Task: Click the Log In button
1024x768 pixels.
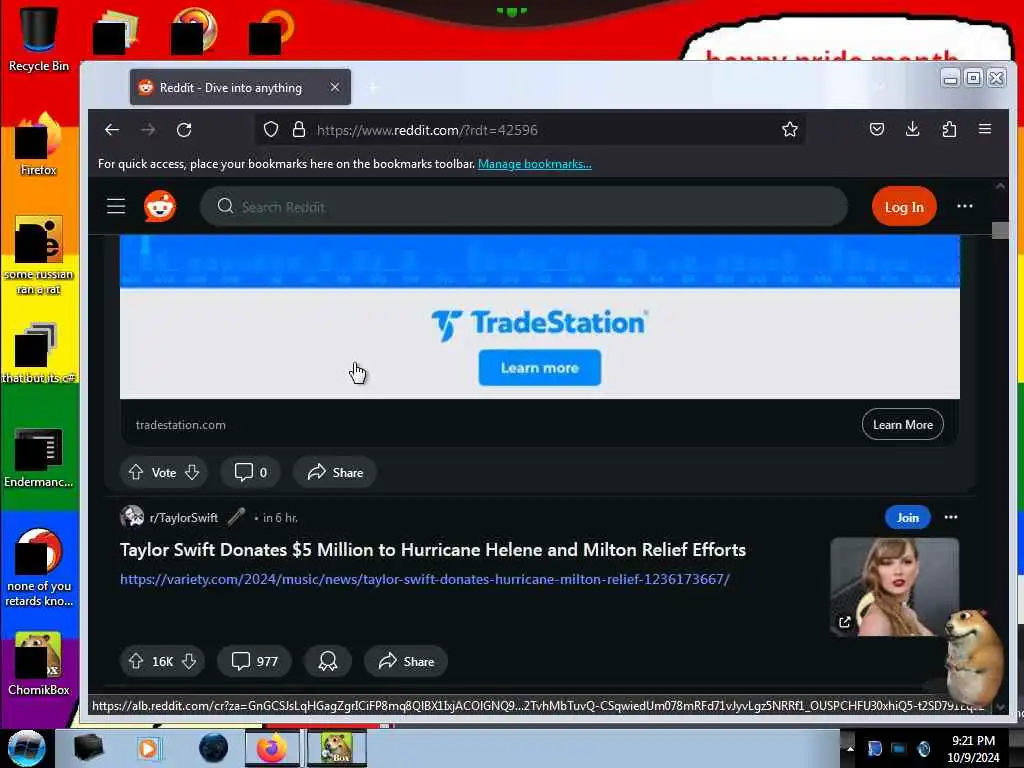Action: coord(904,207)
